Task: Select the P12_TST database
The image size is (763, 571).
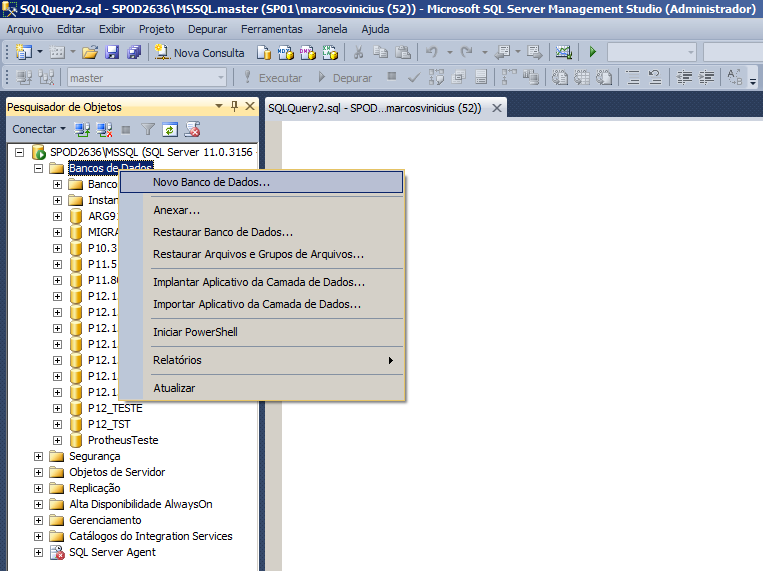Action: pos(109,424)
